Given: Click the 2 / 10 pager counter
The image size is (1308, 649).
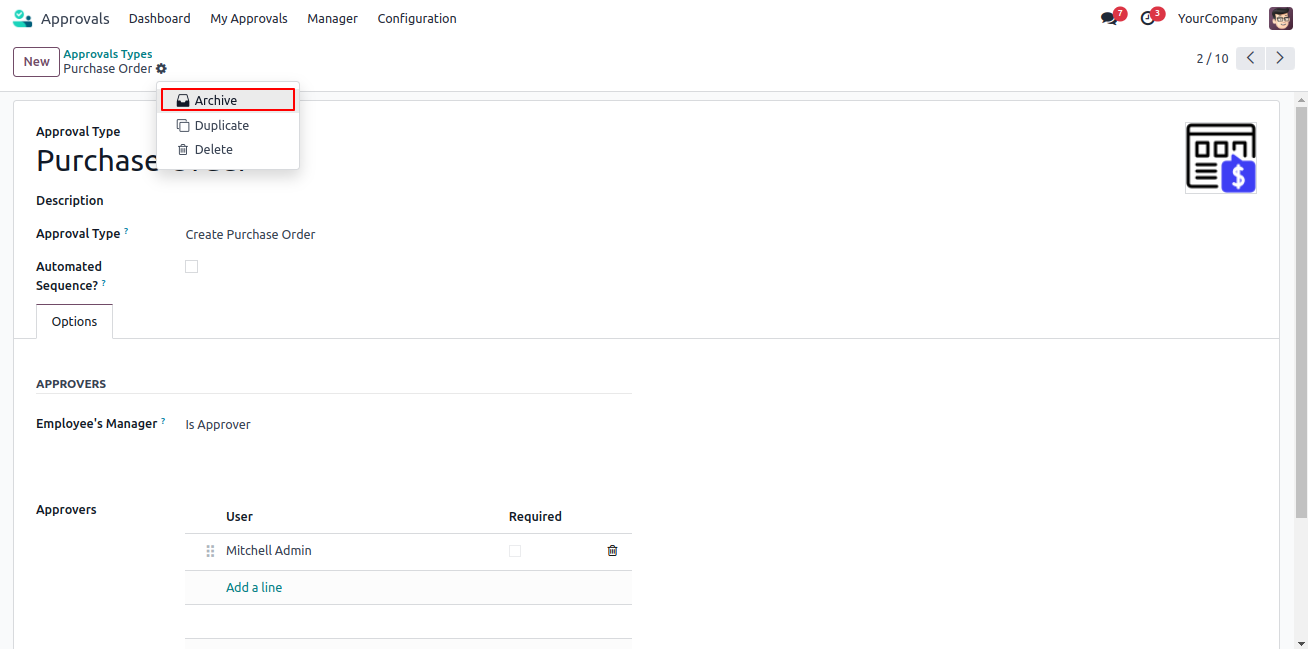Looking at the screenshot, I should click(1212, 58).
